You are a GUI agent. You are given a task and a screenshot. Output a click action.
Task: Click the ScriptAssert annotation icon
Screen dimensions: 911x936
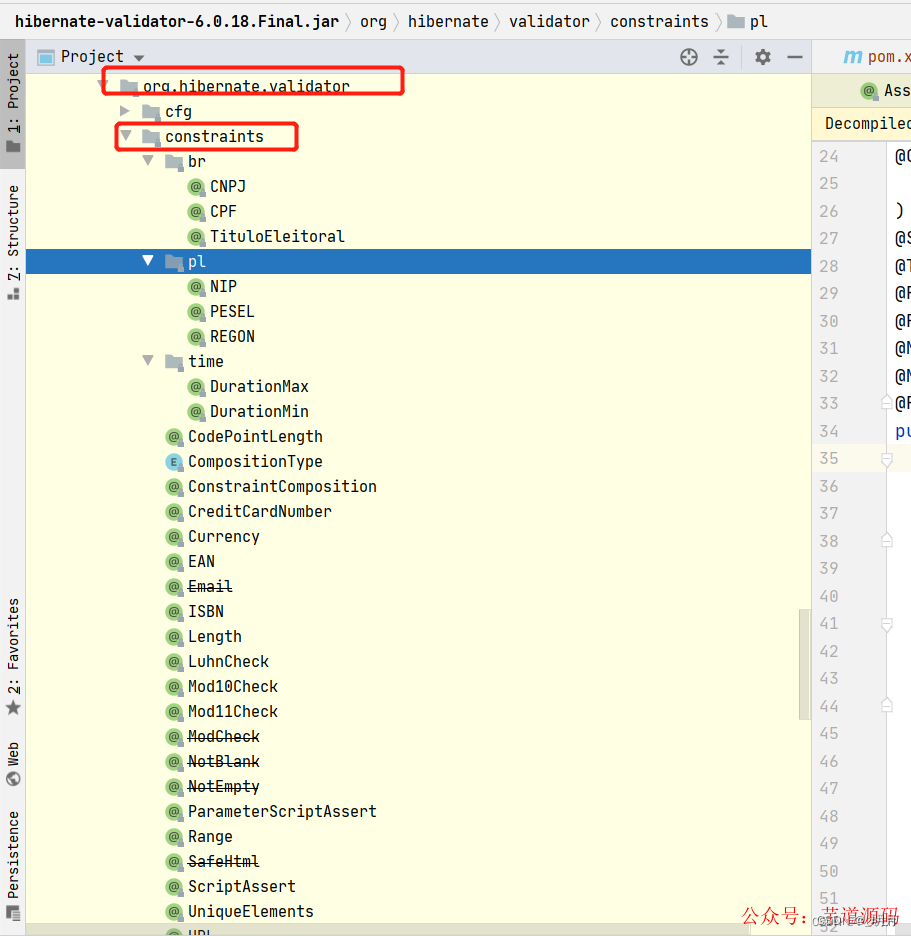174,887
